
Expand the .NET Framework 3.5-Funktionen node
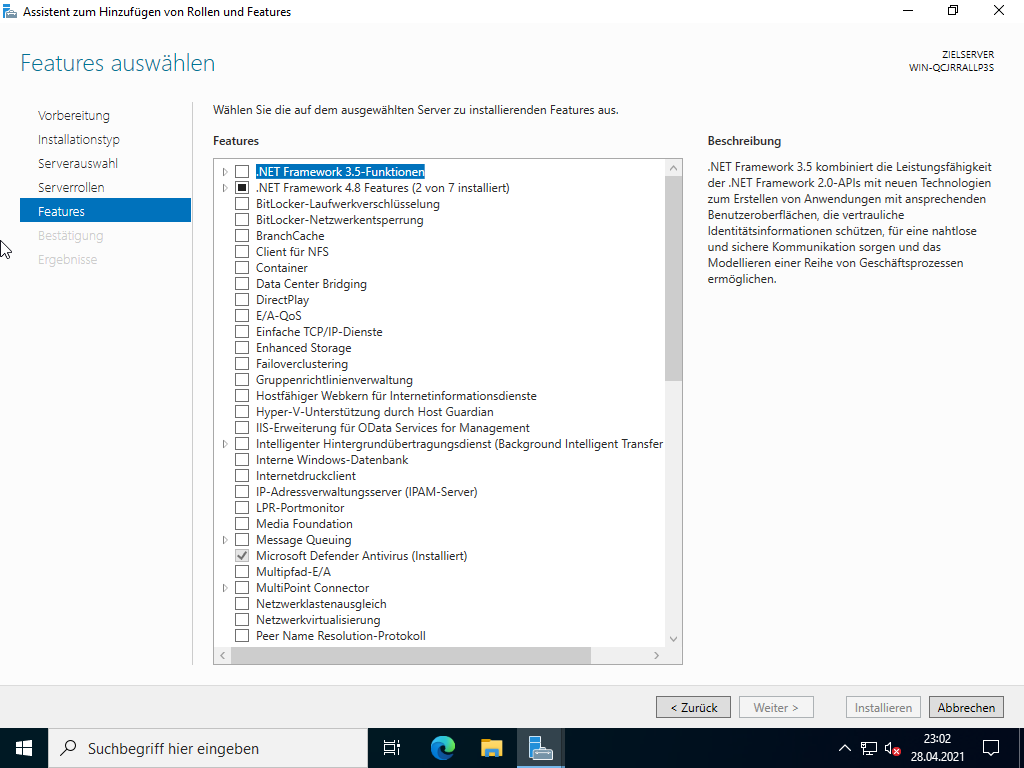[x=225, y=172]
